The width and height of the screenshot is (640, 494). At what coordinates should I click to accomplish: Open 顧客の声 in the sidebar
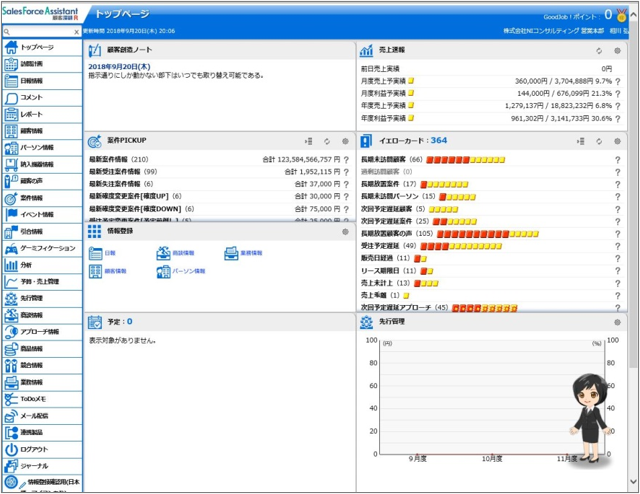[x=42, y=181]
